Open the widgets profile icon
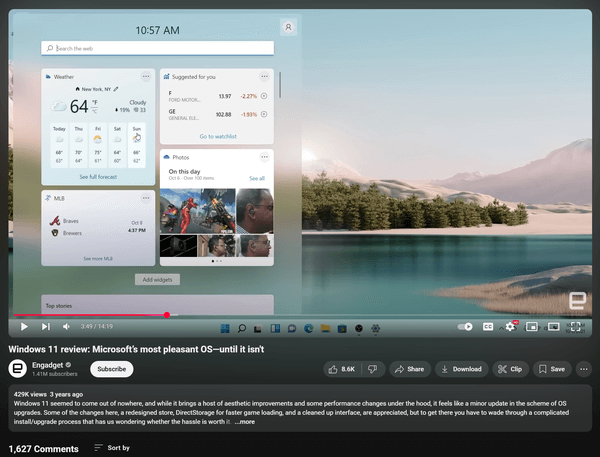Image resolution: width=600 pixels, height=457 pixels. coord(289,27)
